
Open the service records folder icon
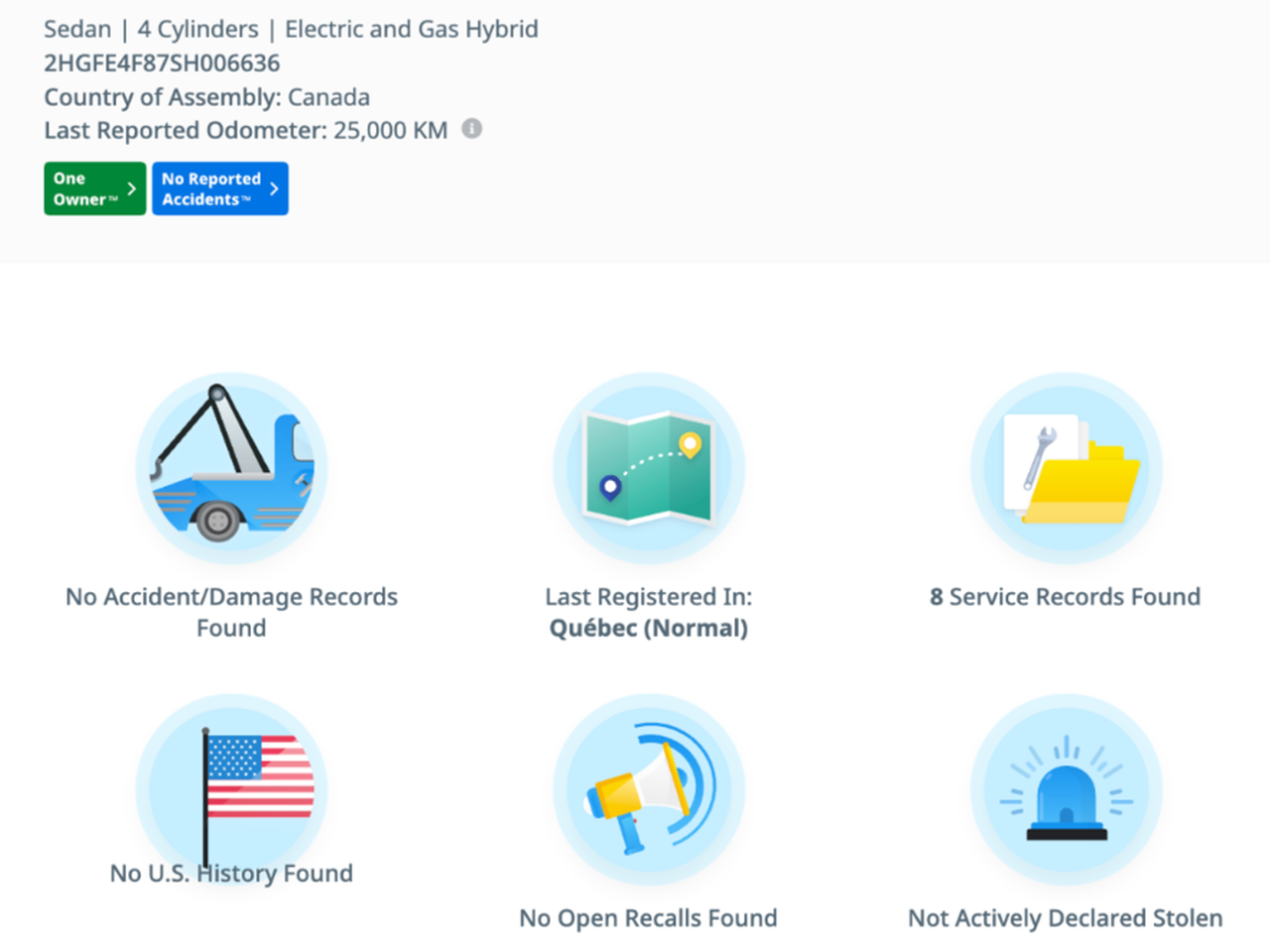1066,467
